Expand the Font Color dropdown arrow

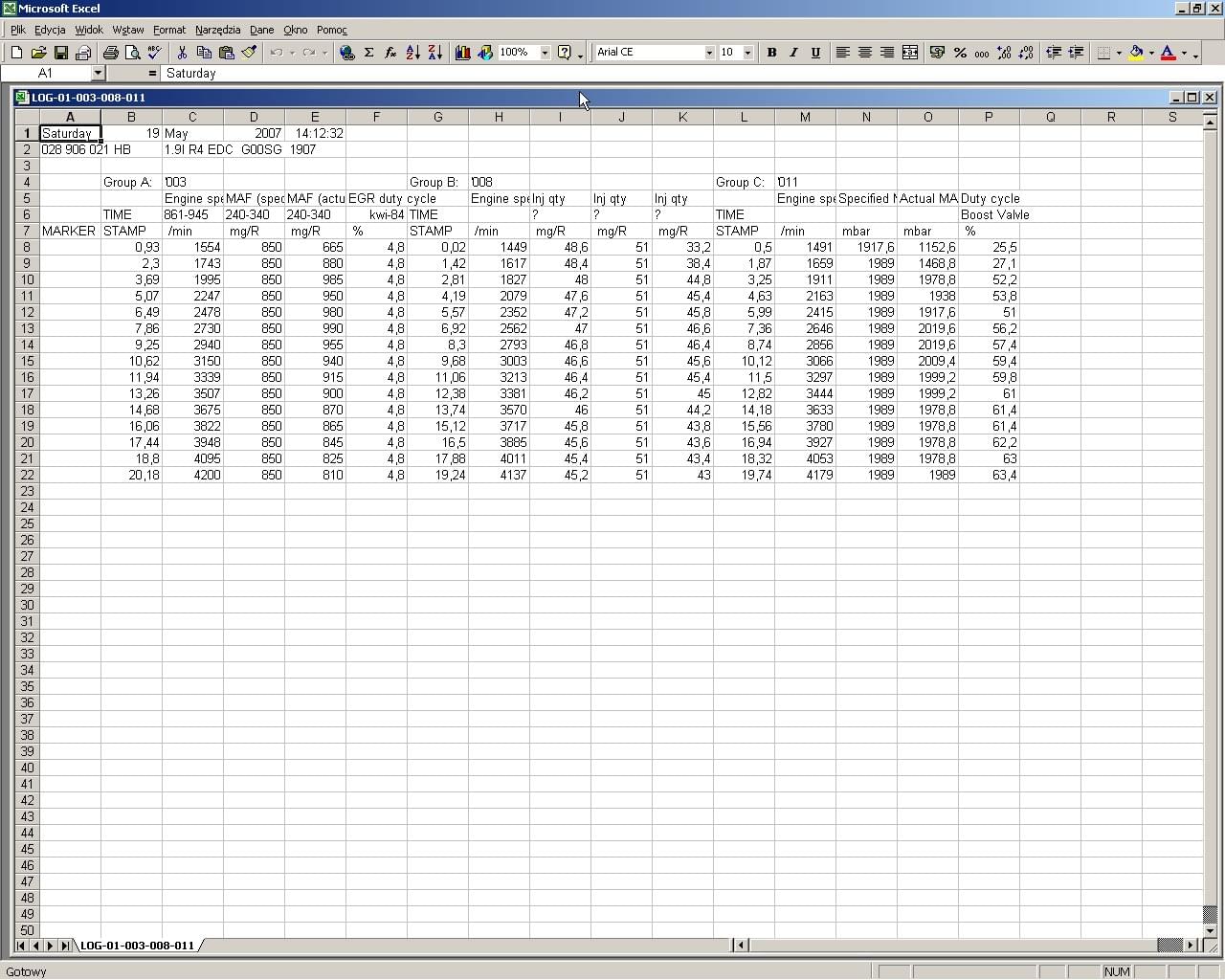pos(1184,53)
